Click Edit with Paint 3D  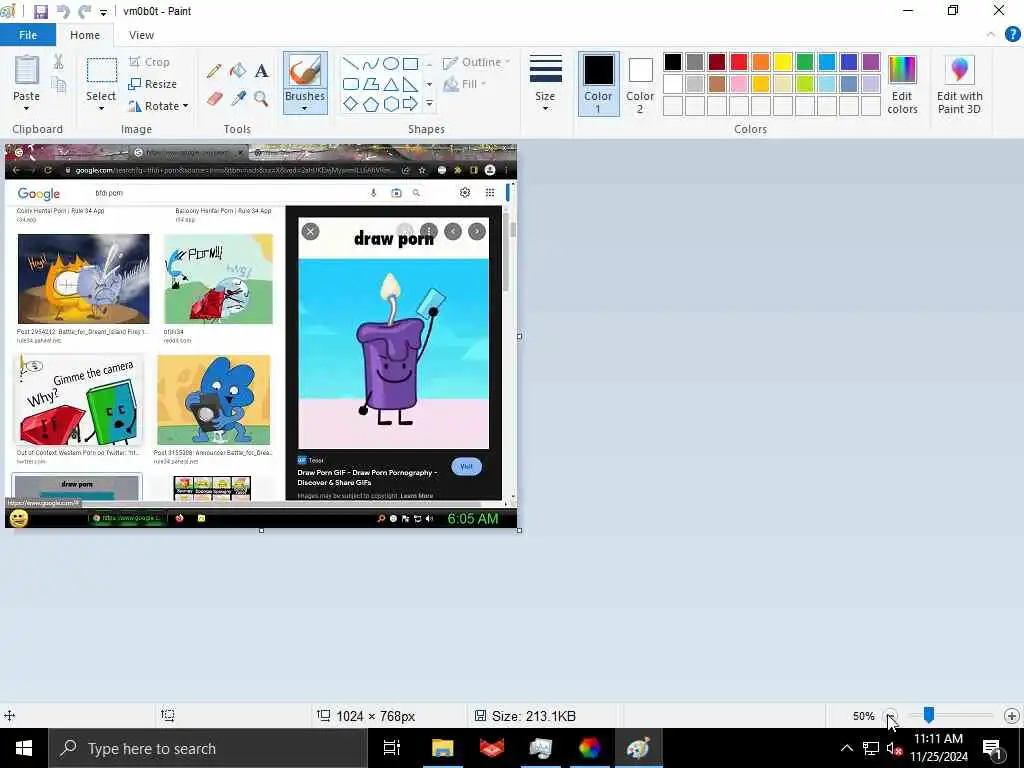[x=959, y=84]
